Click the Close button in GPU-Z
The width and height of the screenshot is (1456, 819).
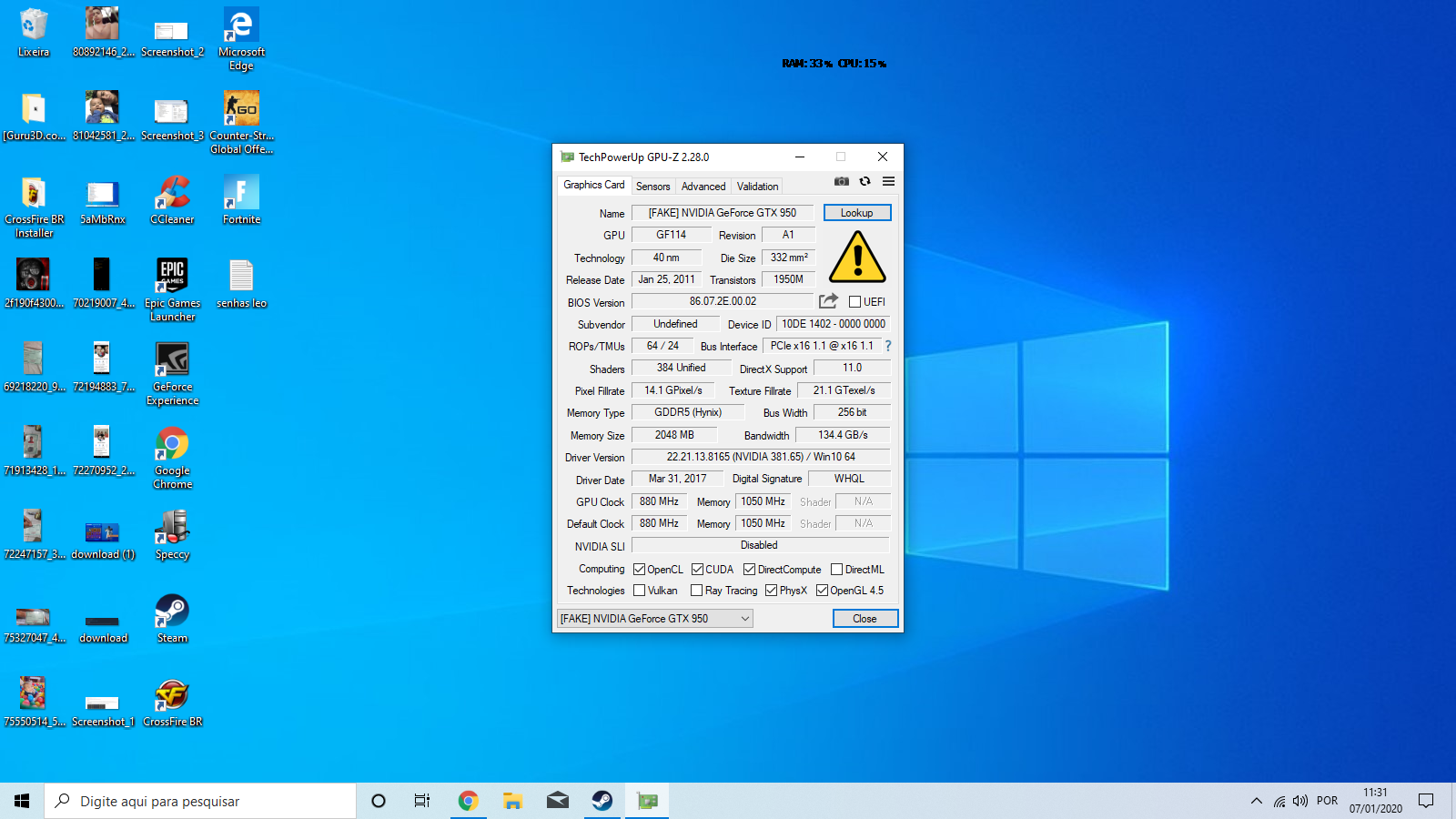pyautogui.click(x=865, y=619)
